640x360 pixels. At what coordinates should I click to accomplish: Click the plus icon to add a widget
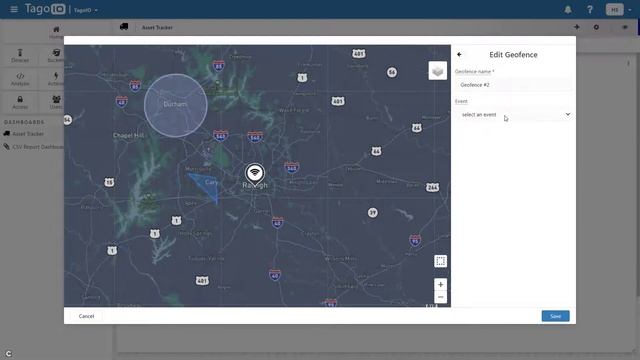[x=576, y=27]
